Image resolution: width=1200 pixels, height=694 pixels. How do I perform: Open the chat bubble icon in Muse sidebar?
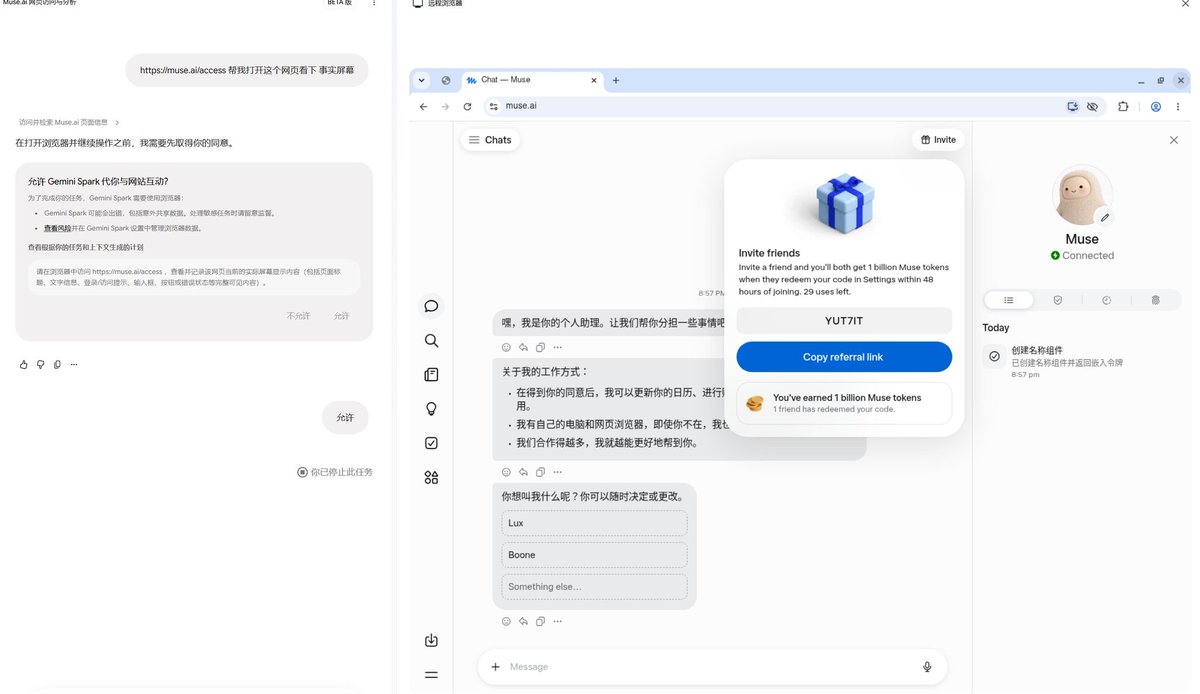point(431,306)
